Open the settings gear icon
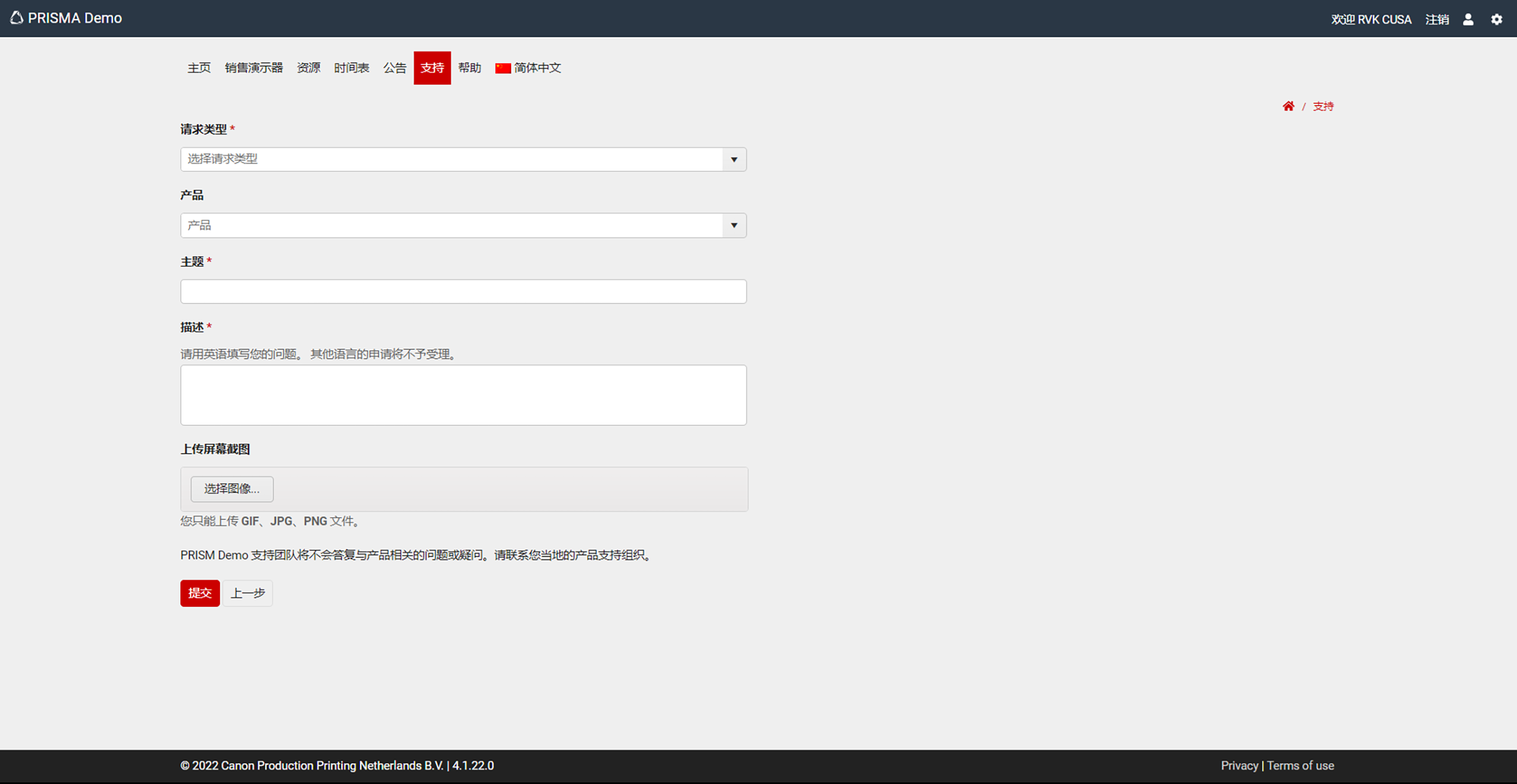The height and width of the screenshot is (784, 1517). (1496, 20)
